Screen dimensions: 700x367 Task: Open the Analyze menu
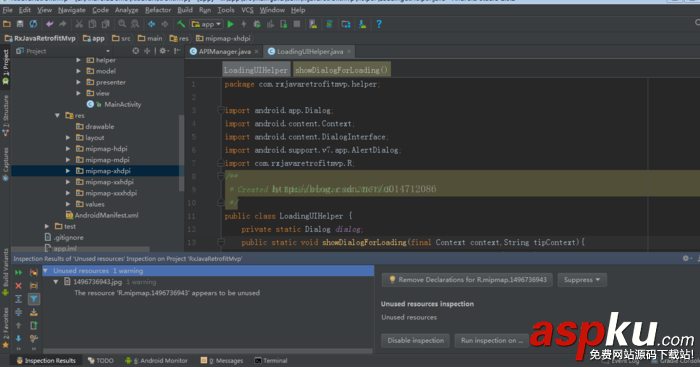[126, 10]
